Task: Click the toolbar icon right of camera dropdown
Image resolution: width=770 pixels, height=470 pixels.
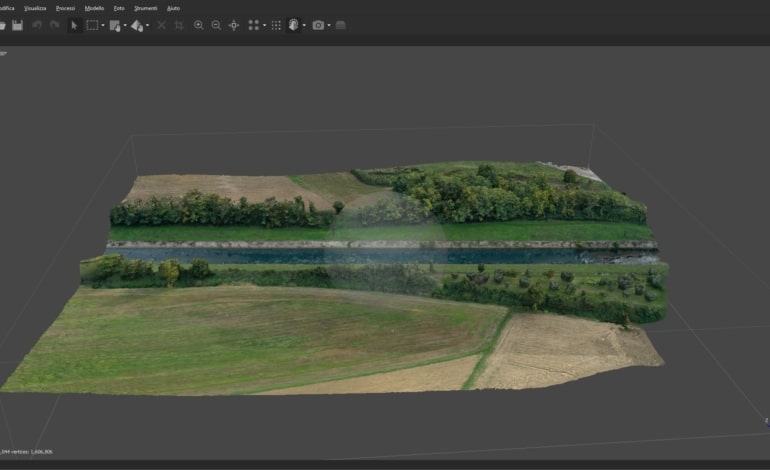Action: tap(340, 26)
